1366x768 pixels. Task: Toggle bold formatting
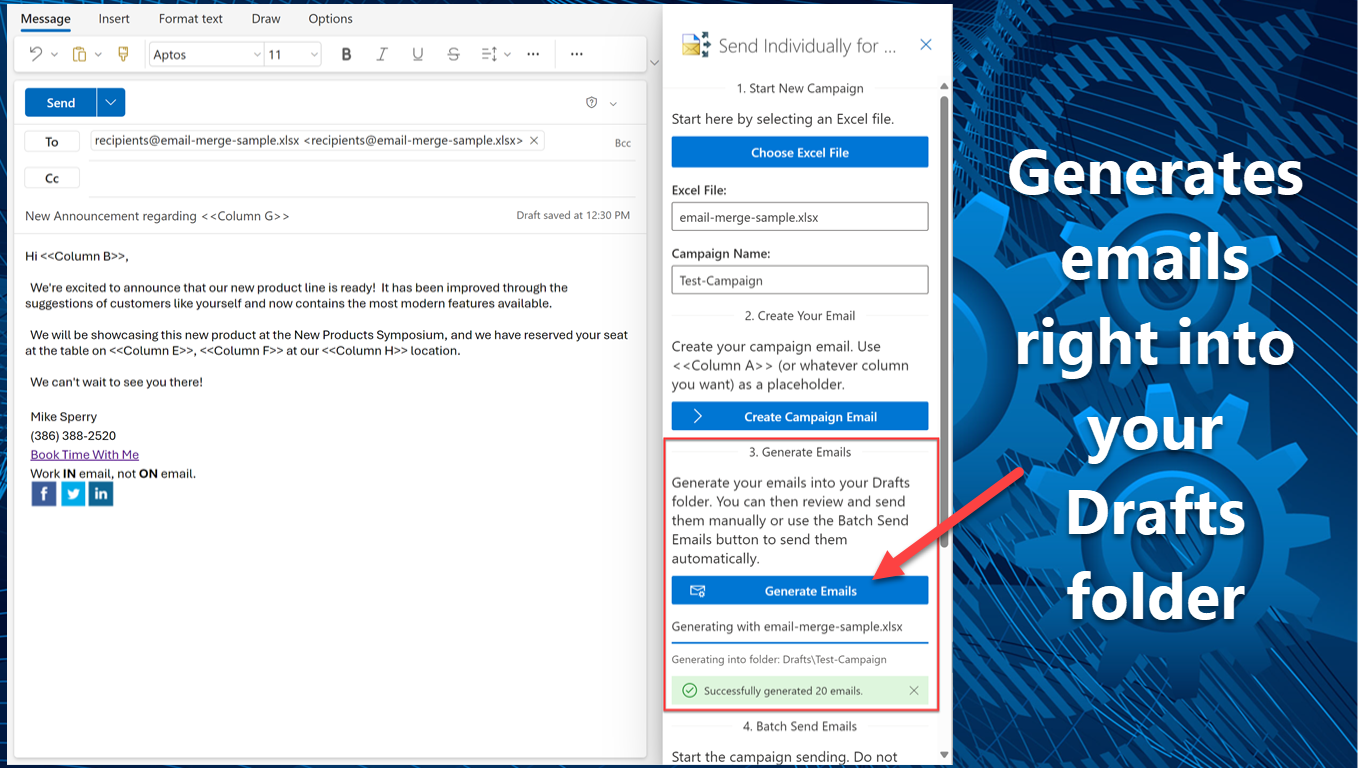pos(346,55)
